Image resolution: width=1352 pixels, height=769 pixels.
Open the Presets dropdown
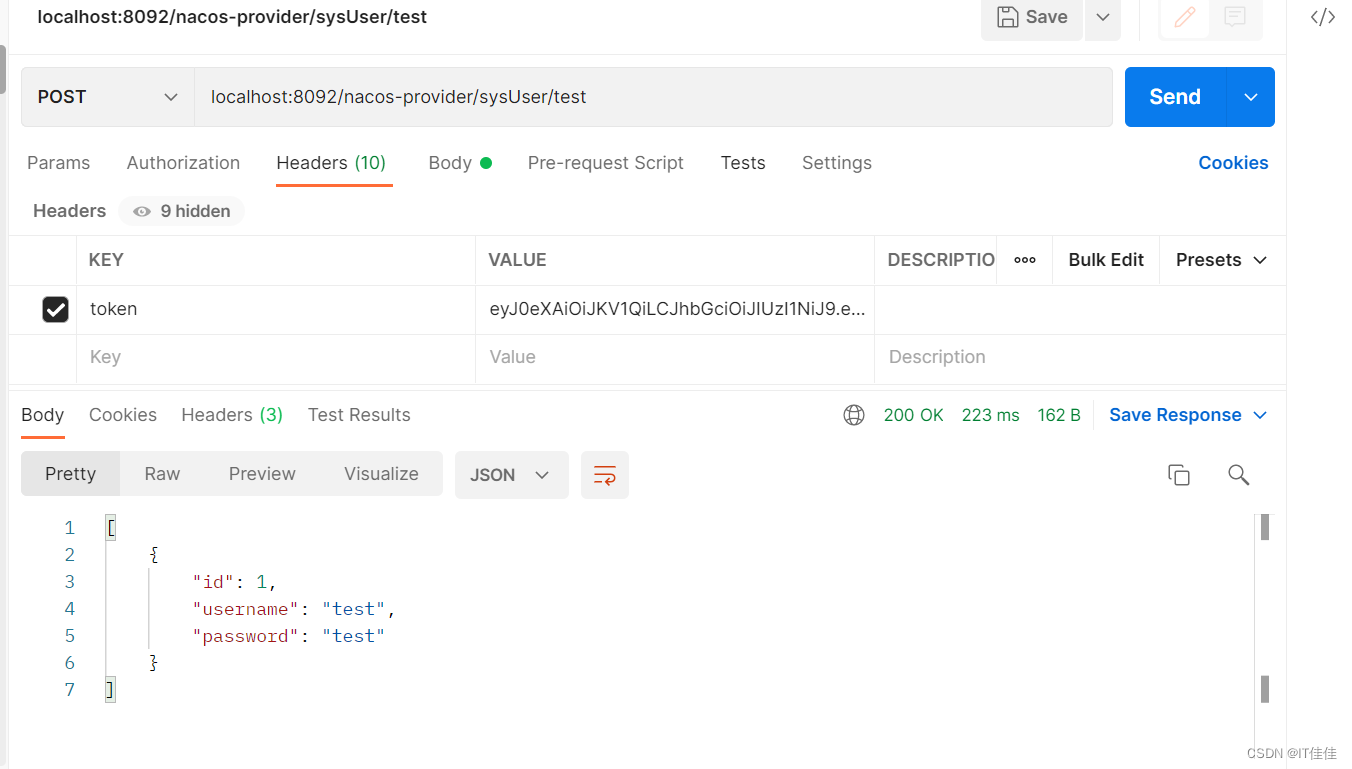pos(1222,260)
